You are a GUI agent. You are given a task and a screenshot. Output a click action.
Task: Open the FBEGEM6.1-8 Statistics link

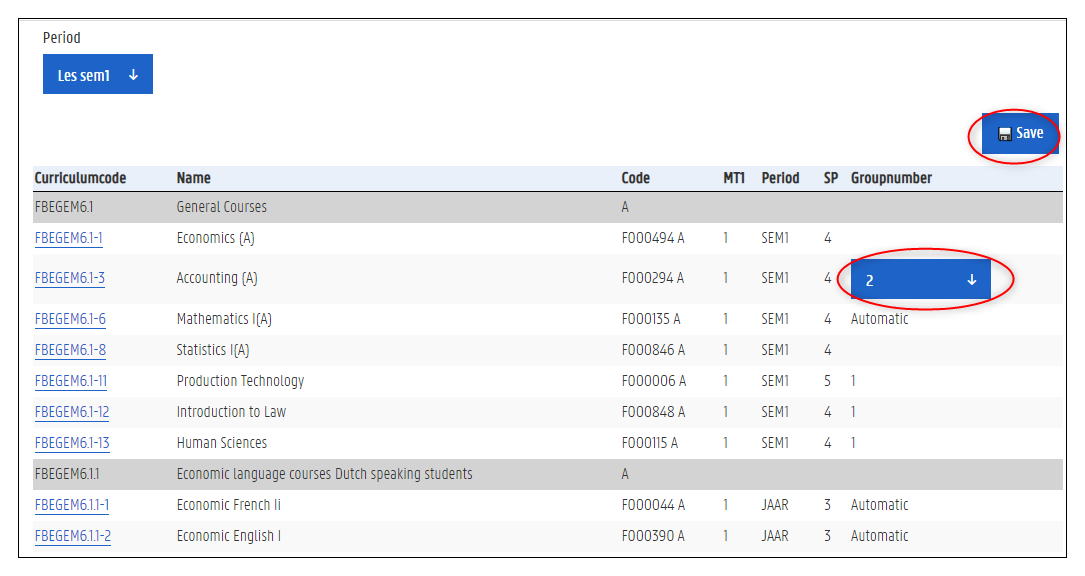click(x=69, y=350)
